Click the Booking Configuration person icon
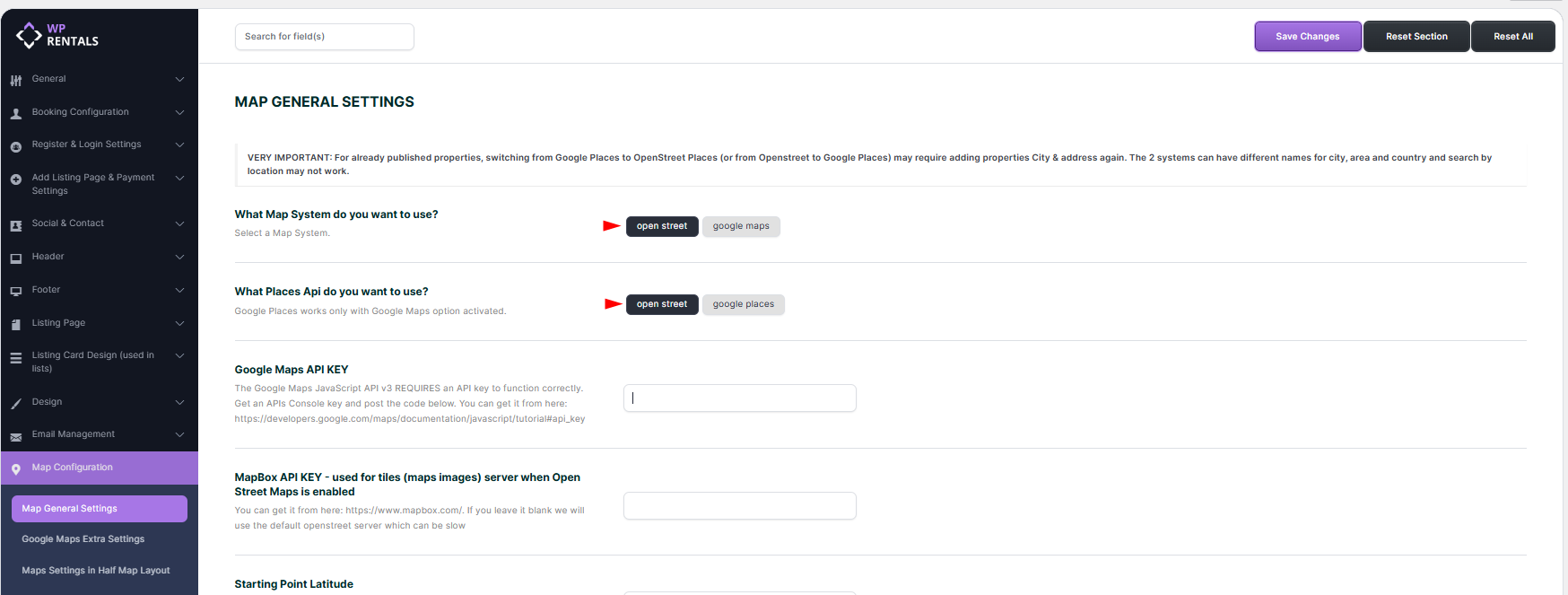The image size is (1568, 595). (x=16, y=113)
